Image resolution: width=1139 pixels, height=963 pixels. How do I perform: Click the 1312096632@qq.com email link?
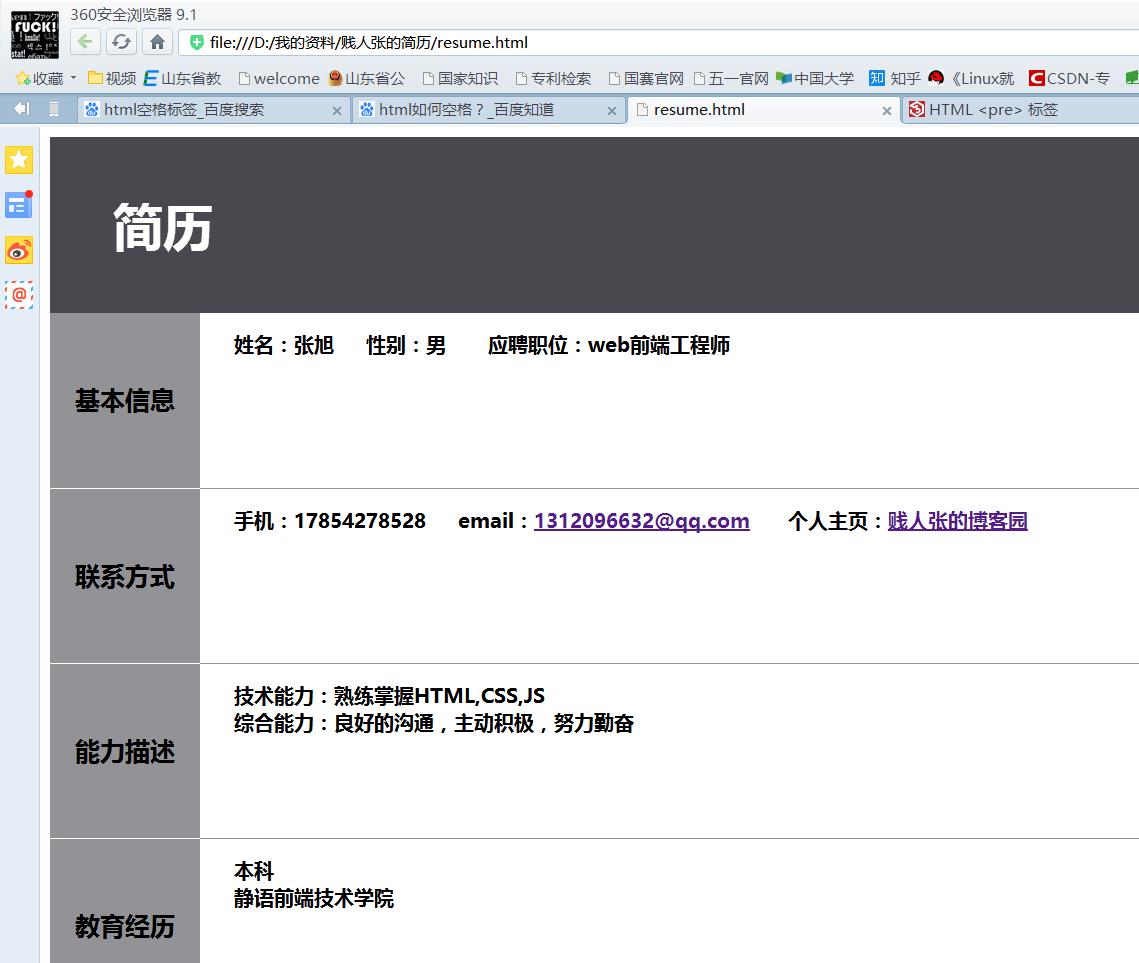[641, 521]
